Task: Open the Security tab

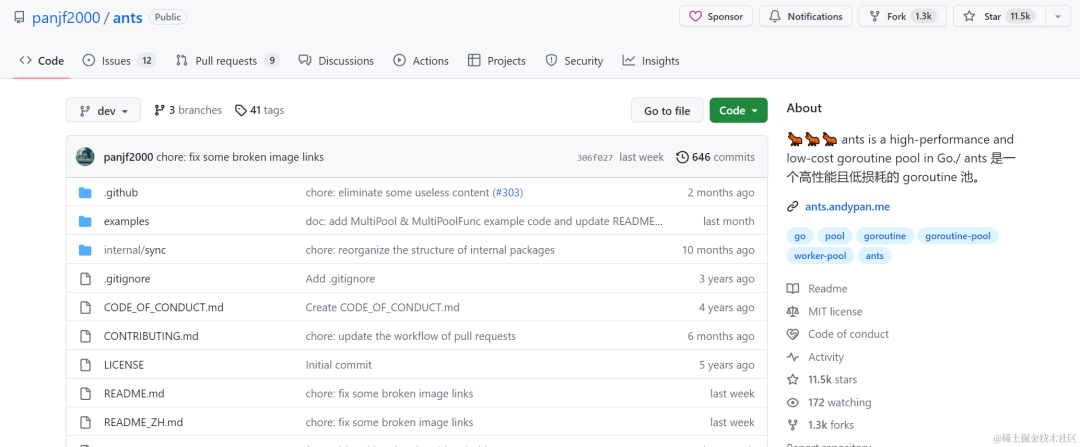Action: click(x=574, y=61)
